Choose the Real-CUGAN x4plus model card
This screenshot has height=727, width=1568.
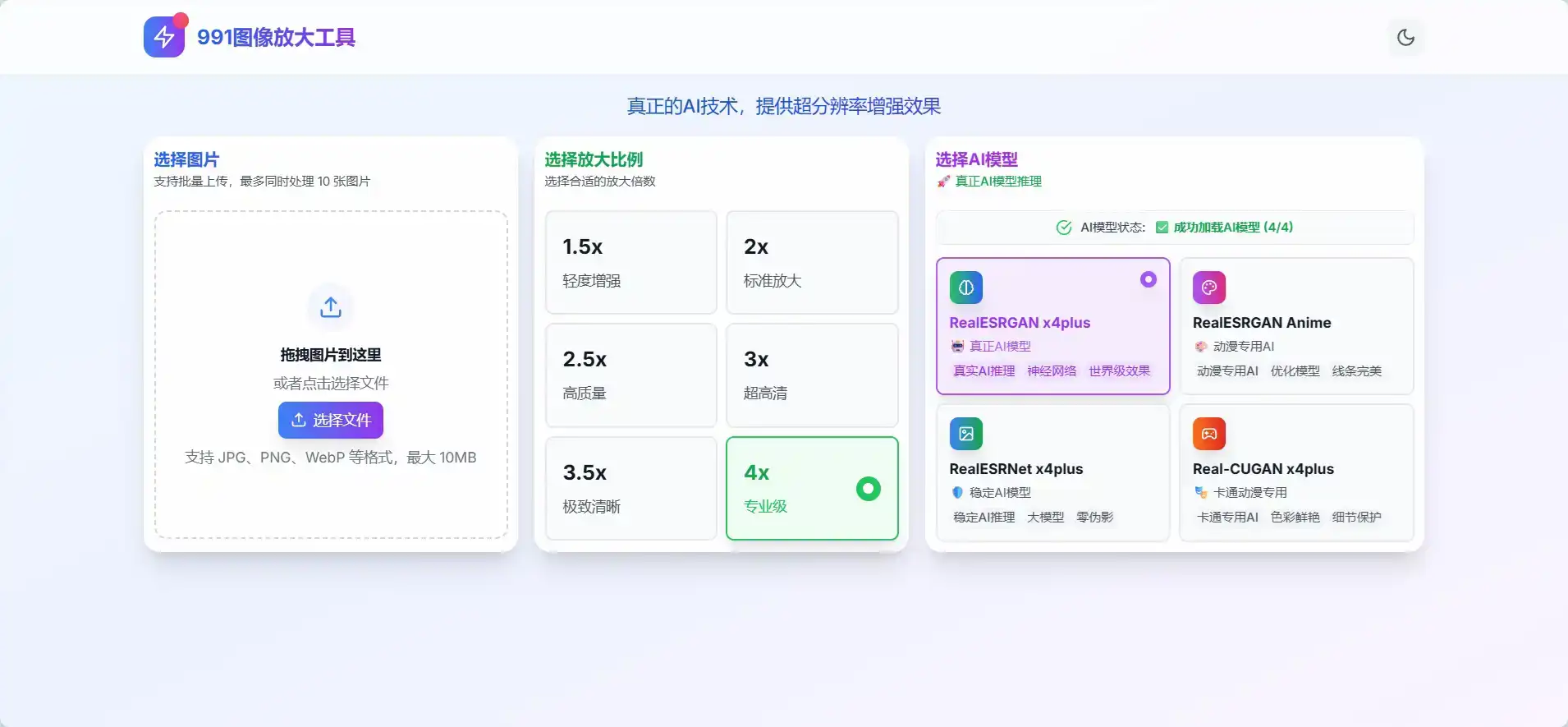point(1296,472)
